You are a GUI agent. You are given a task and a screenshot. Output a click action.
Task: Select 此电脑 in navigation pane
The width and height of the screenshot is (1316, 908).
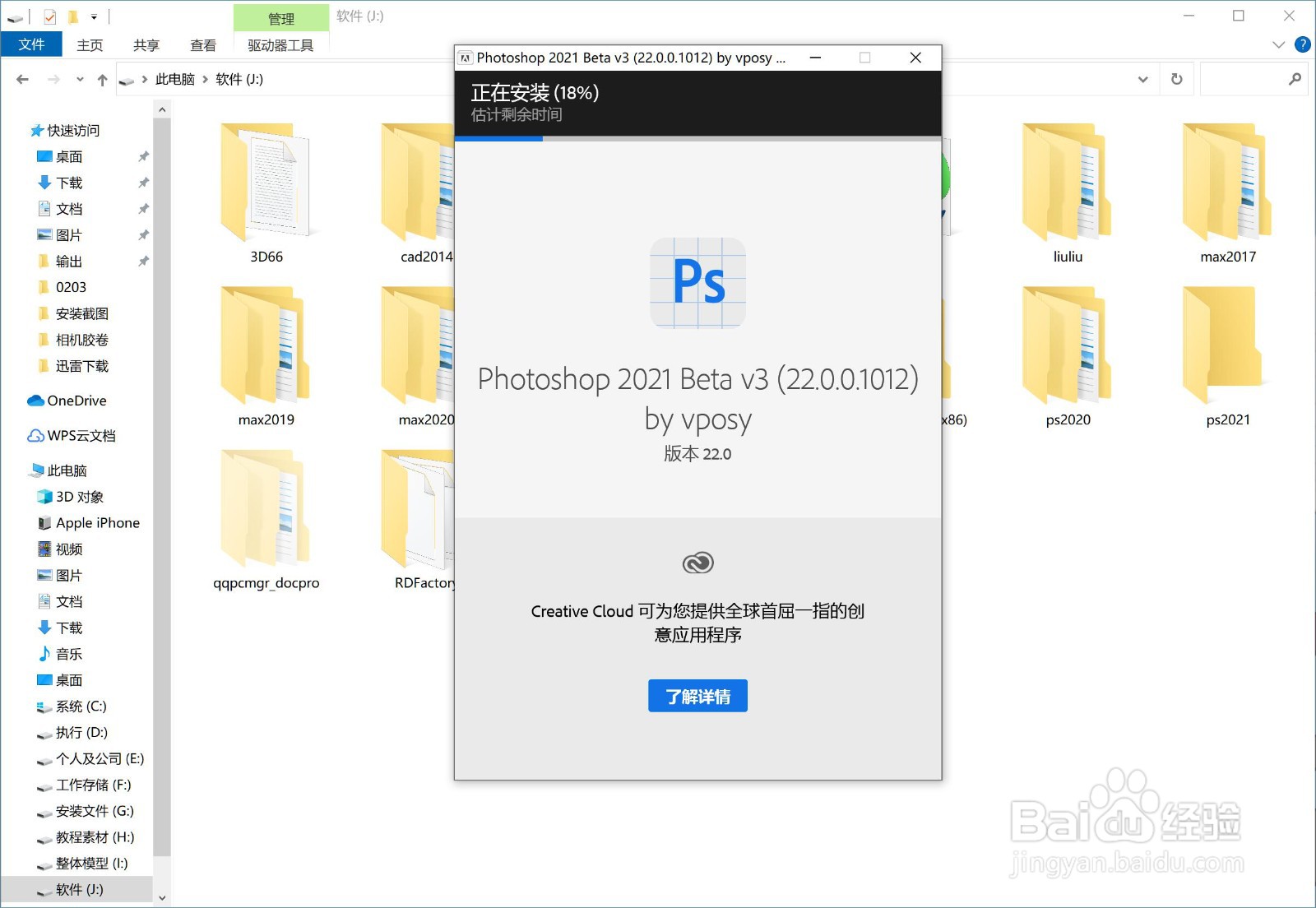point(66,470)
